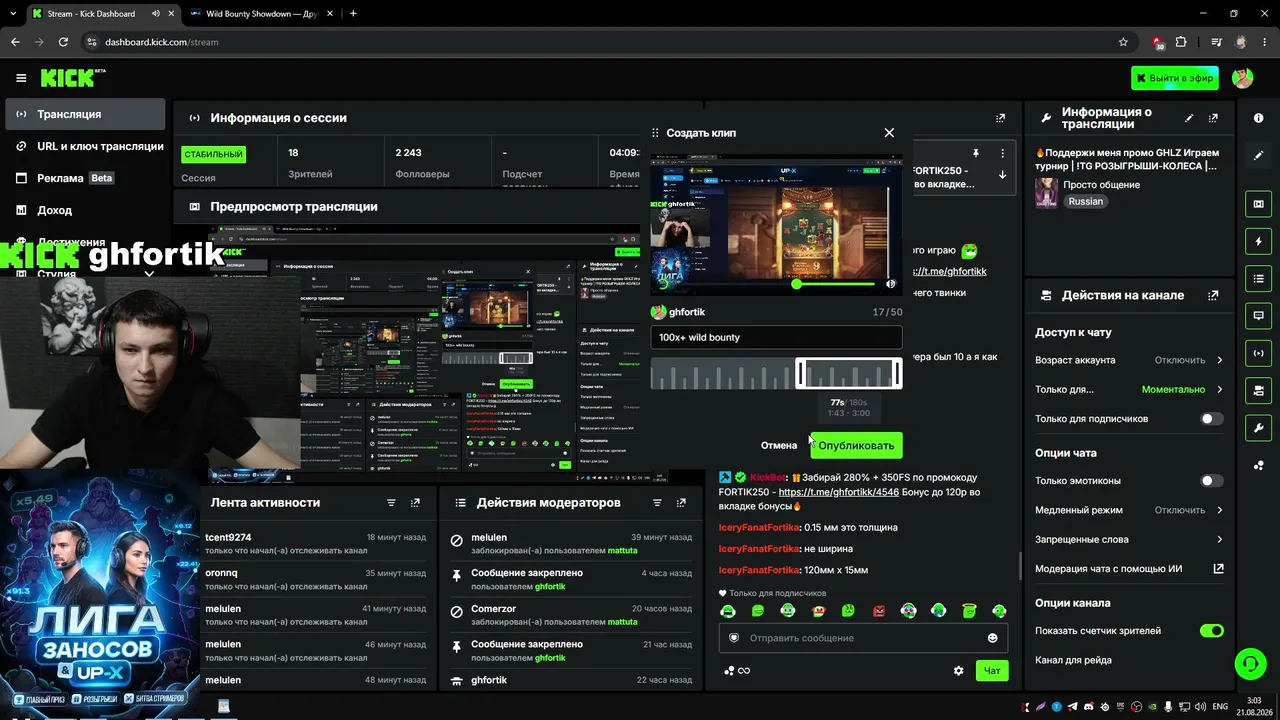Pop out the Действия модераторов panel
Viewport: 1280px width, 720px height.
[x=681, y=503]
